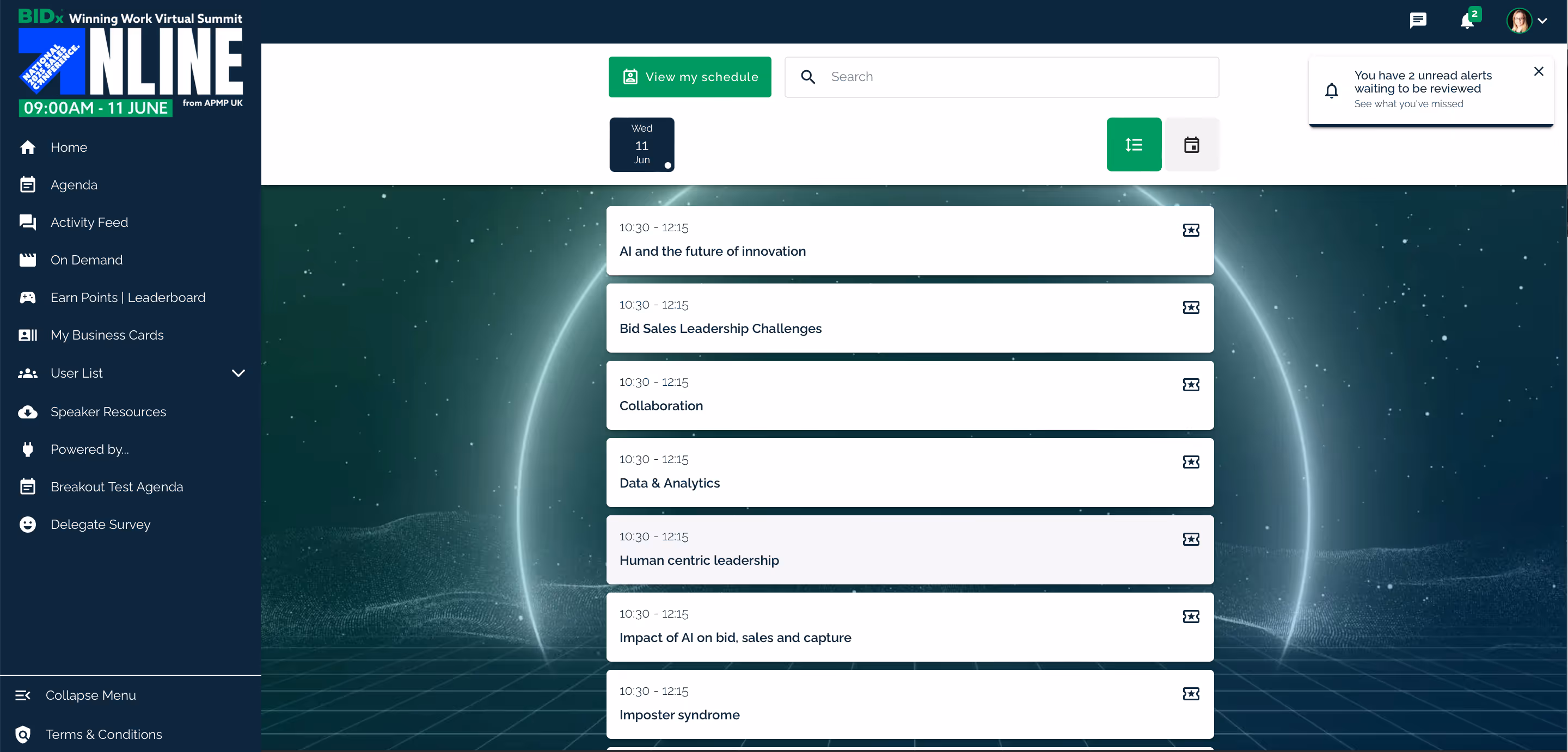Dismiss the unread alerts notification

1538,71
